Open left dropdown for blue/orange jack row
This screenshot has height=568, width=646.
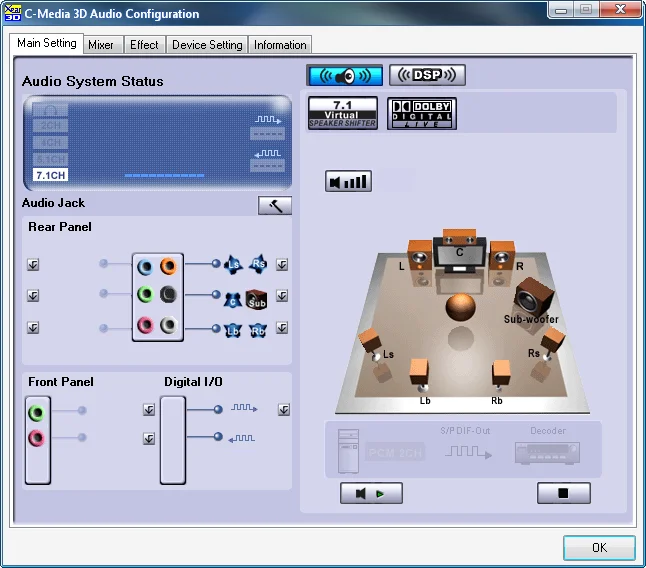coord(33,264)
